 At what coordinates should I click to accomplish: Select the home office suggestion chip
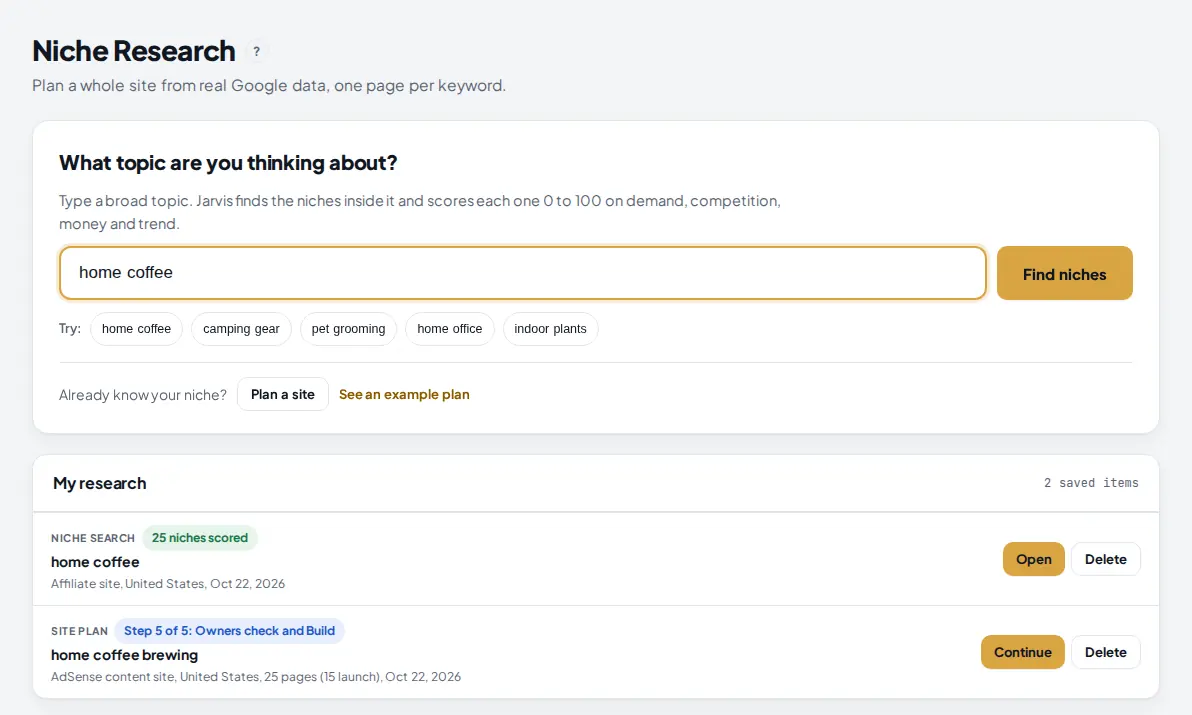(449, 329)
